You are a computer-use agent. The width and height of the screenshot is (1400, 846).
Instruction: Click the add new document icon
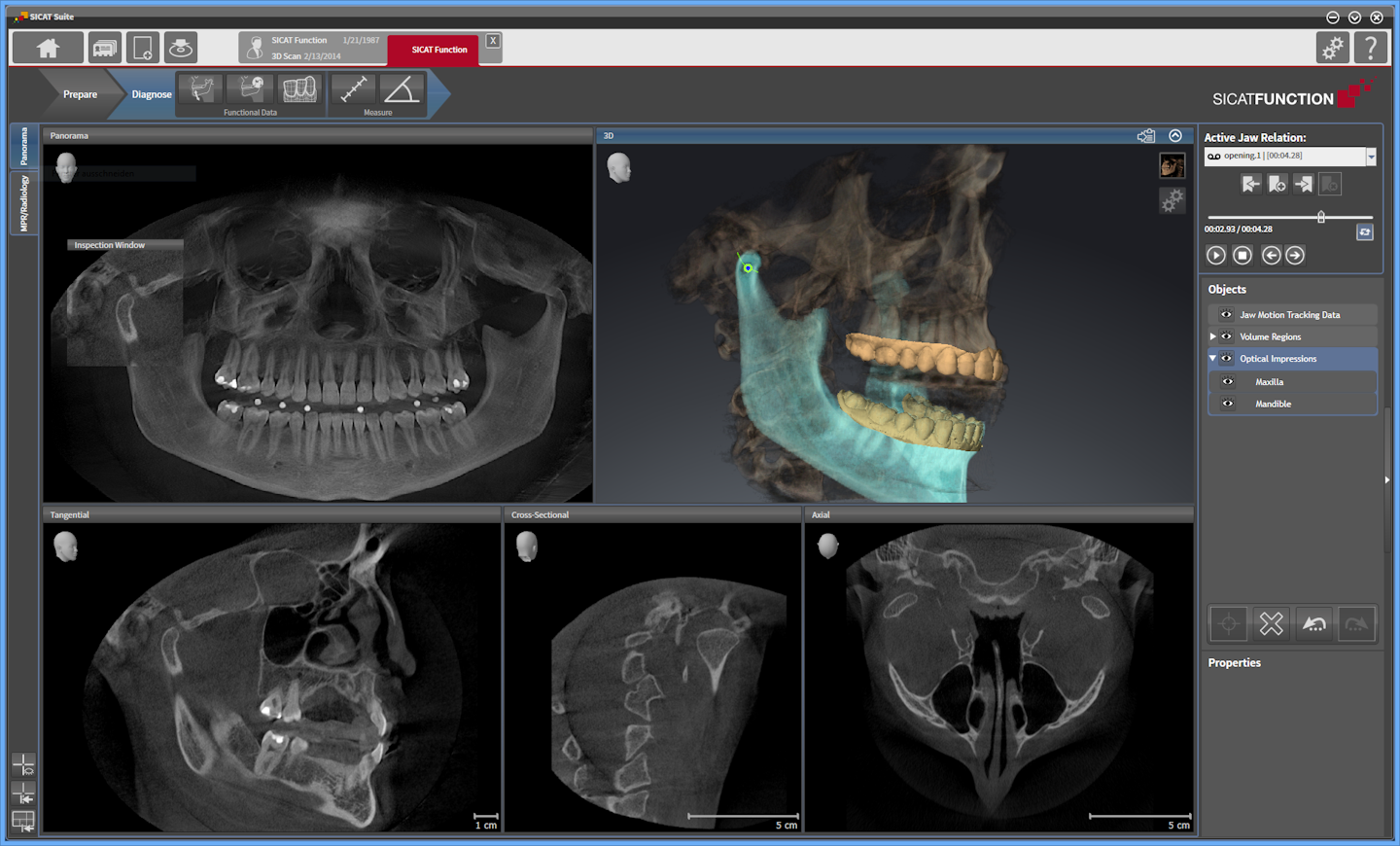point(142,47)
